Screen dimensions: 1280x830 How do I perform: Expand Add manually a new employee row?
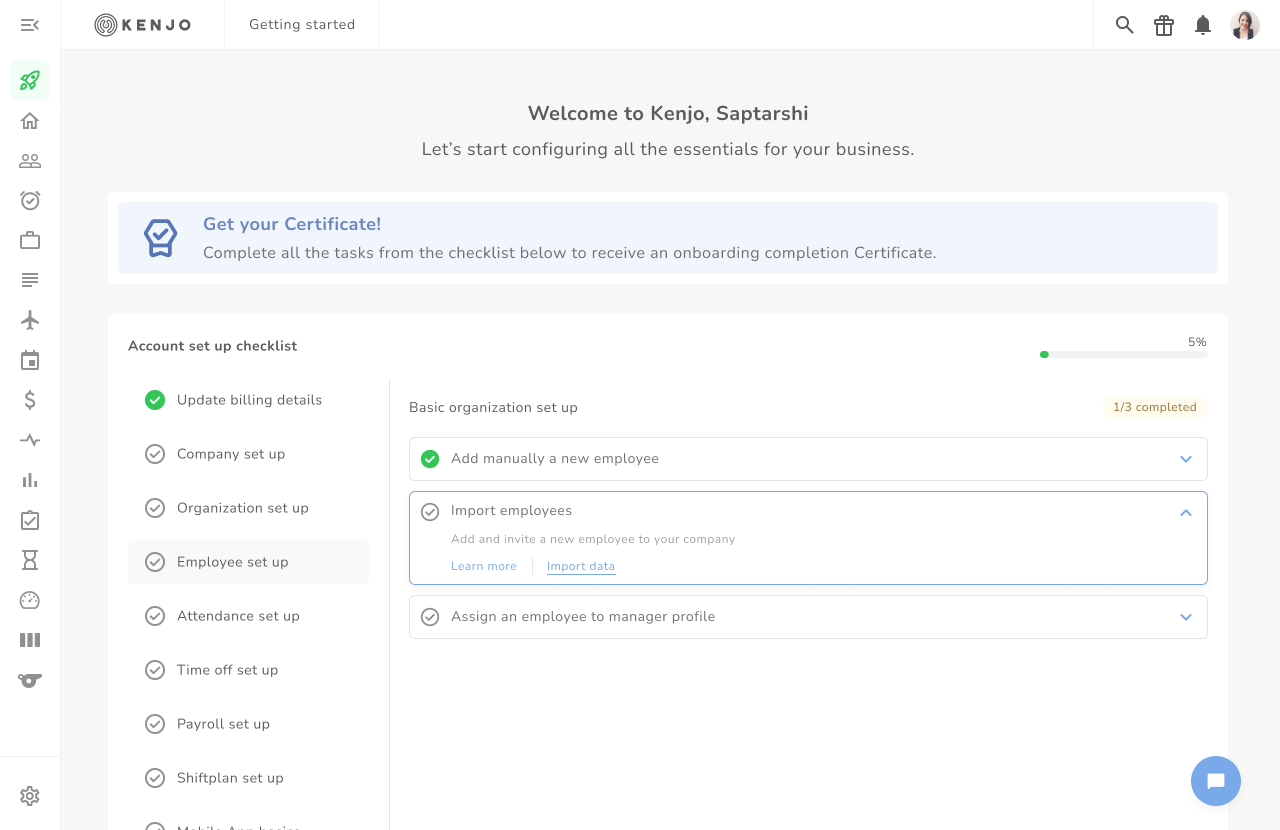[x=1186, y=459]
